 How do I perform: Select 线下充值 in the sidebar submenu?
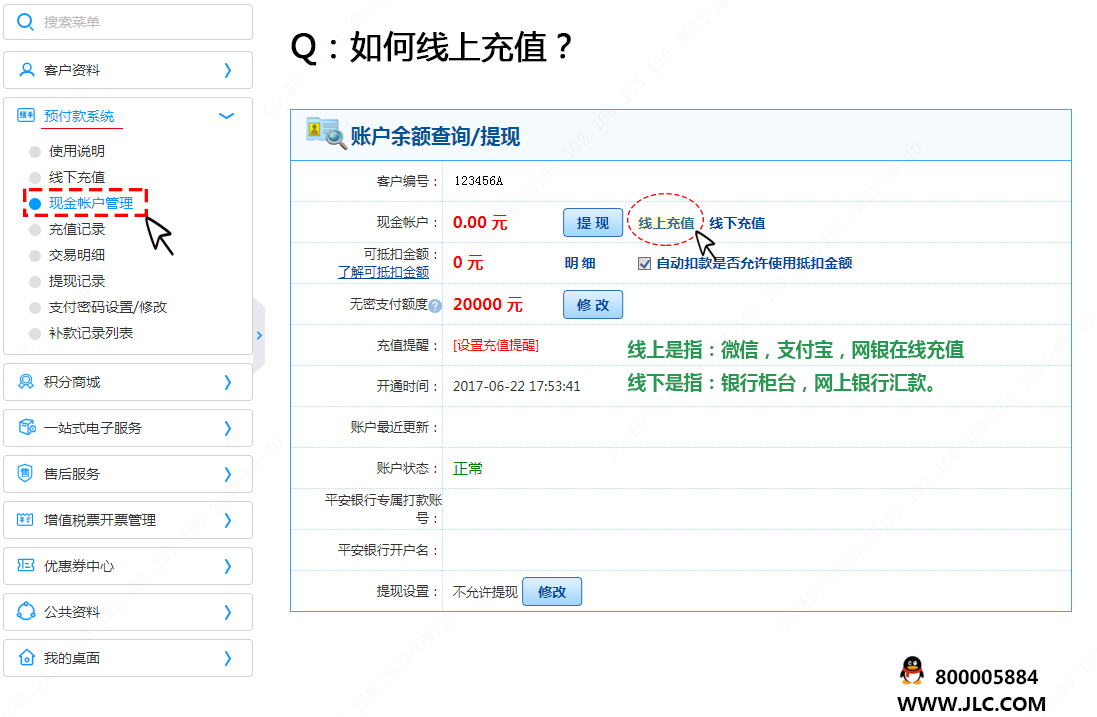pos(77,177)
